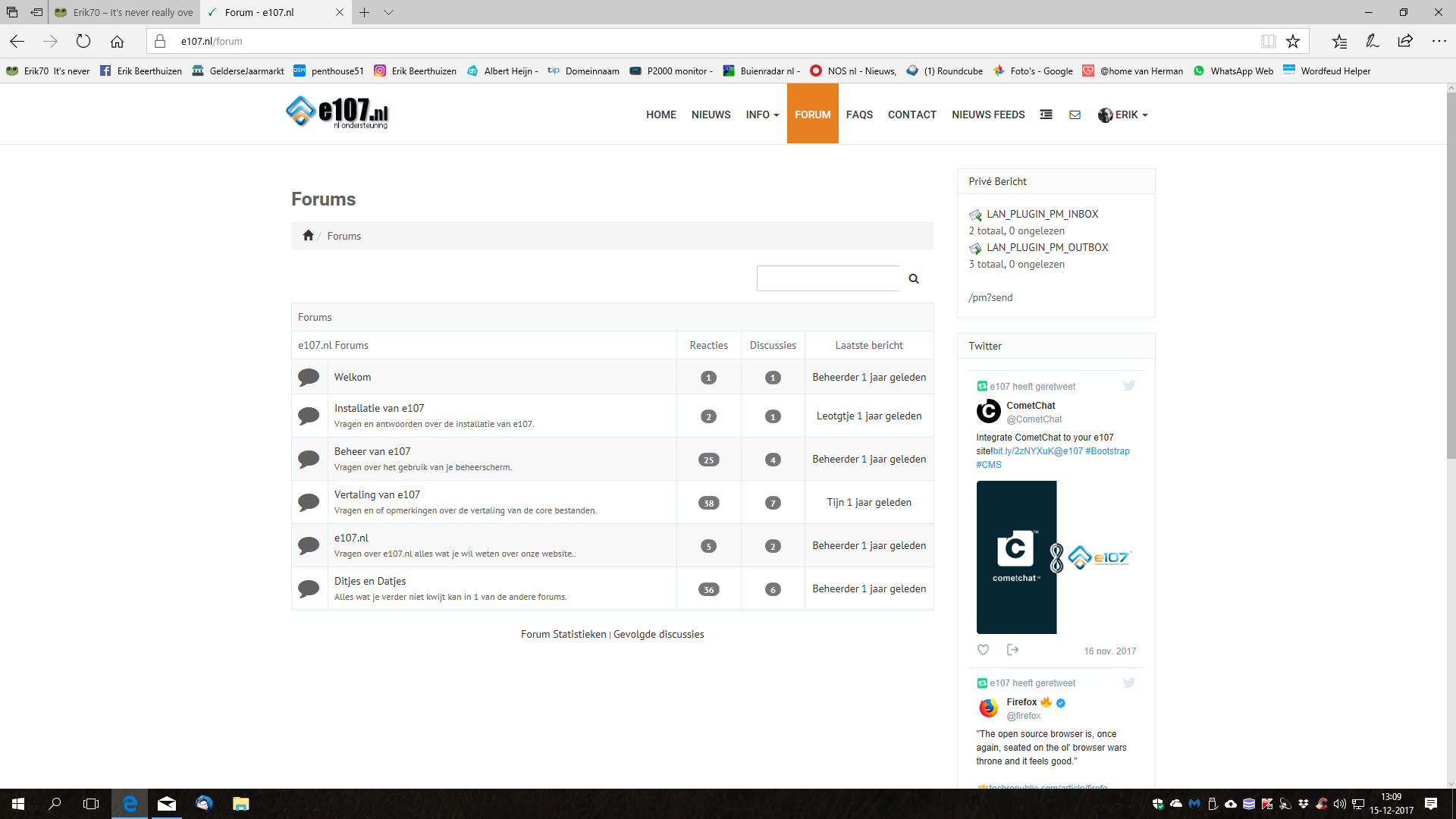Add page to favorites with the star
This screenshot has width=1456, height=819.
coord(1293,41)
